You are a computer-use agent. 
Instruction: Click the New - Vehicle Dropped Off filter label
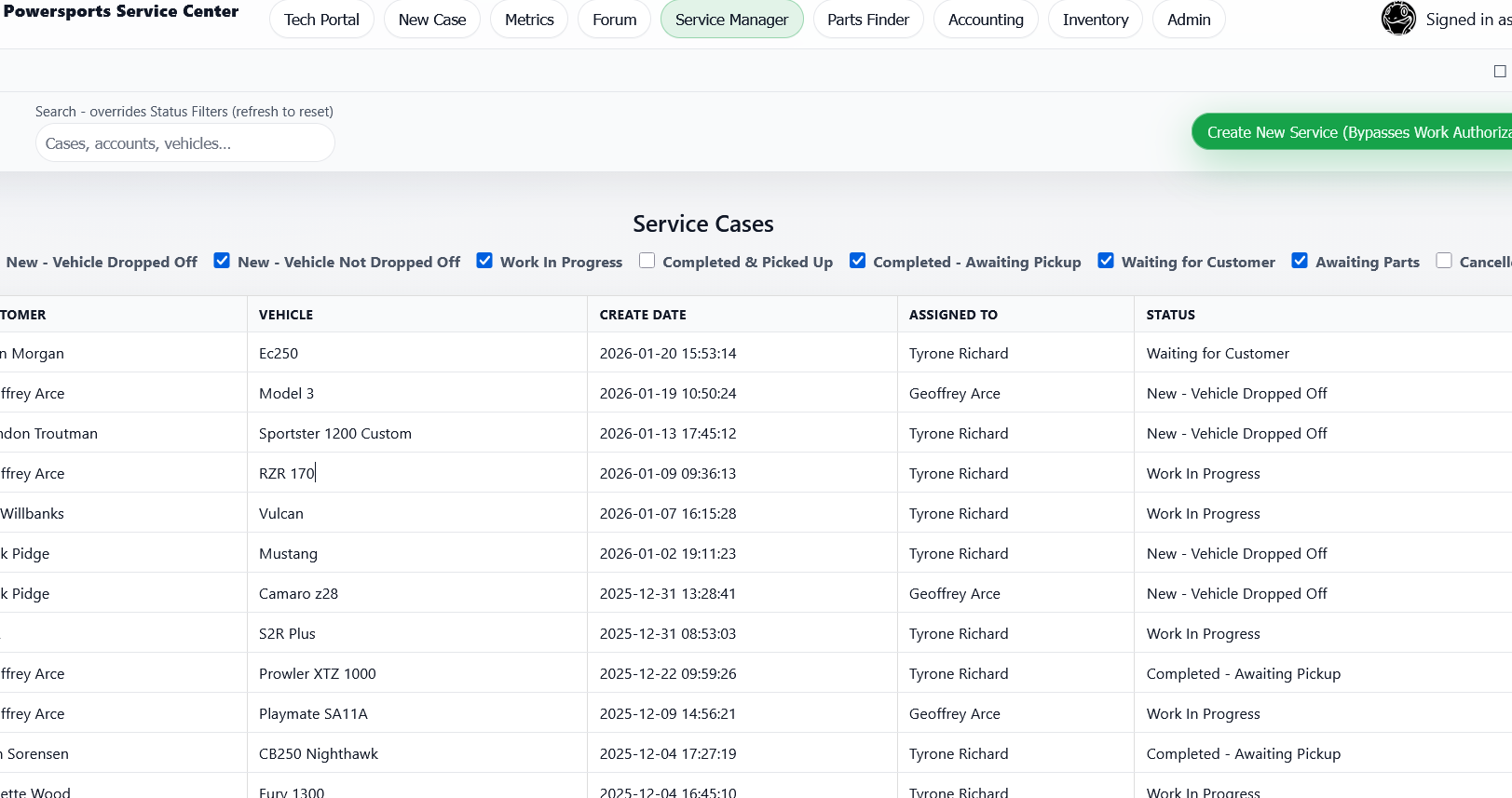point(102,262)
